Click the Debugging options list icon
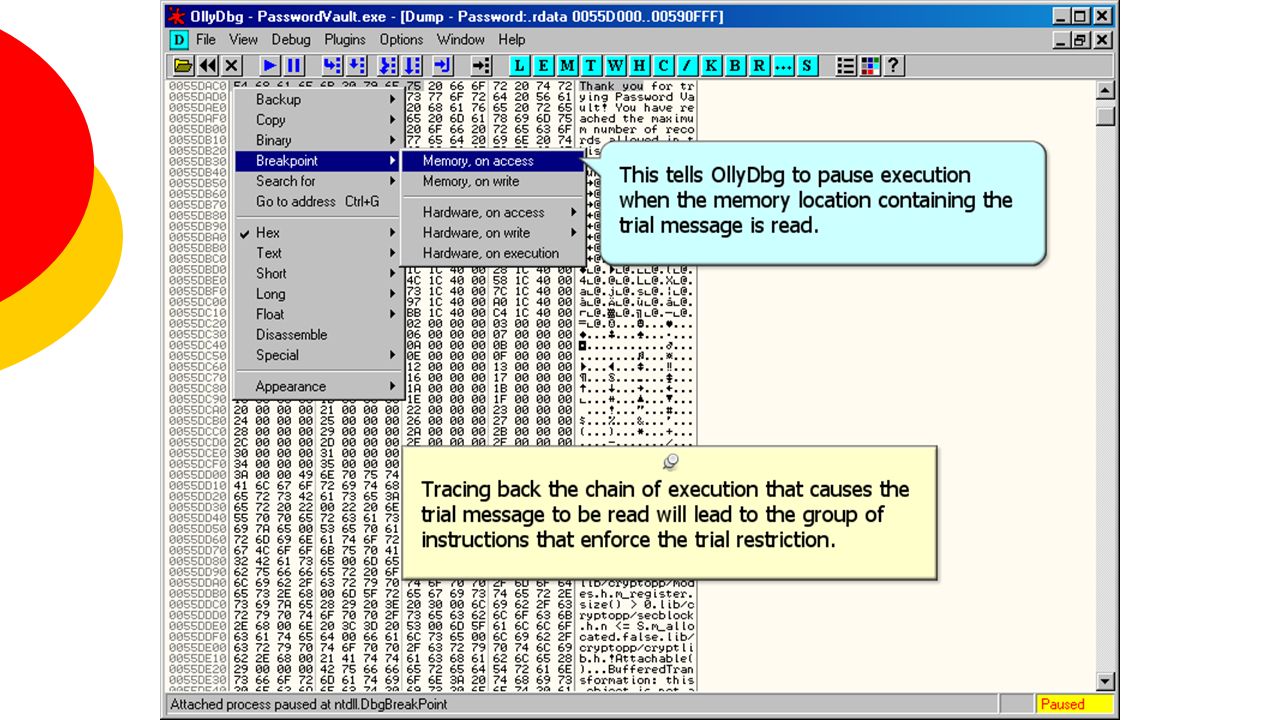 847,66
